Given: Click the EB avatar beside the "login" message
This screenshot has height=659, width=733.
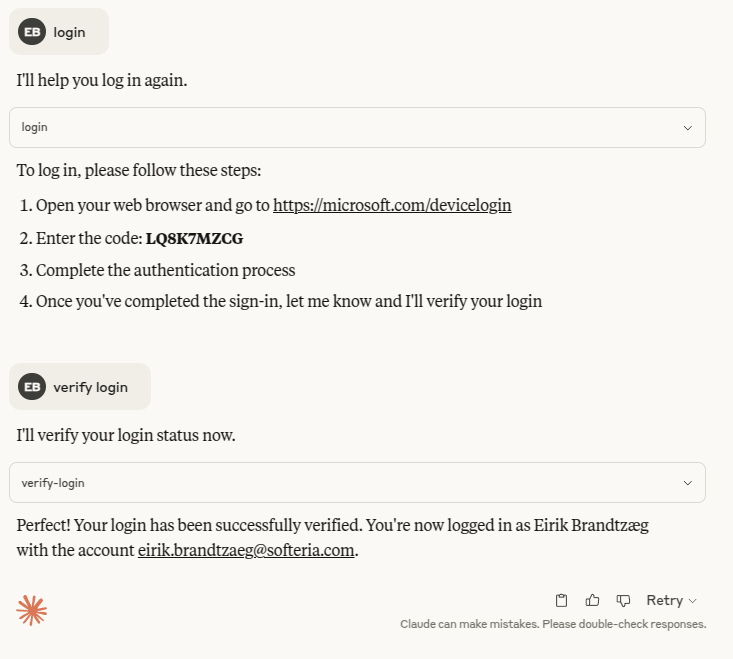Looking at the screenshot, I should pos(32,32).
